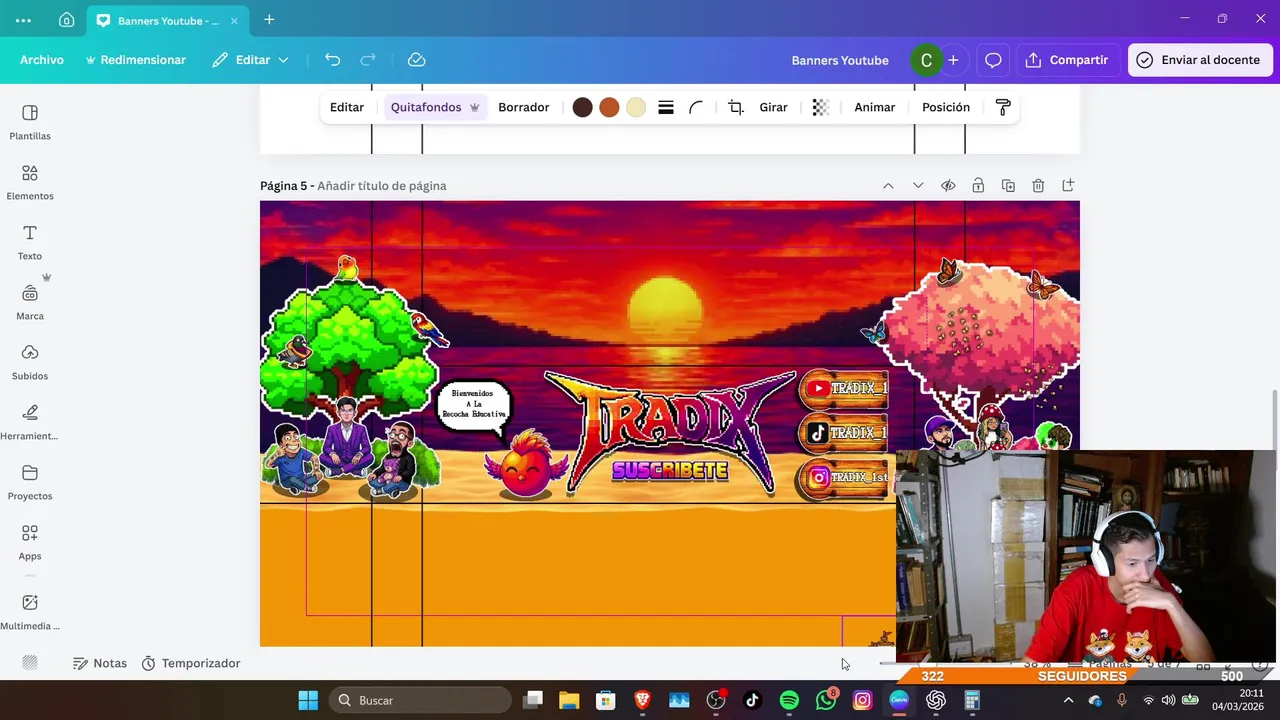Screen dimensions: 1280x720
Task: Open the Subidos uploads panel
Action: [30, 362]
